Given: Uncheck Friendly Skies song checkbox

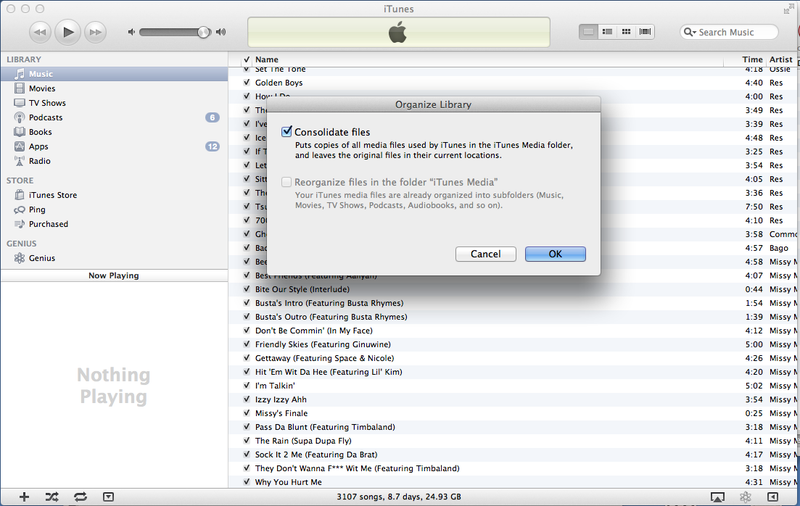Looking at the screenshot, I should tap(246, 344).
